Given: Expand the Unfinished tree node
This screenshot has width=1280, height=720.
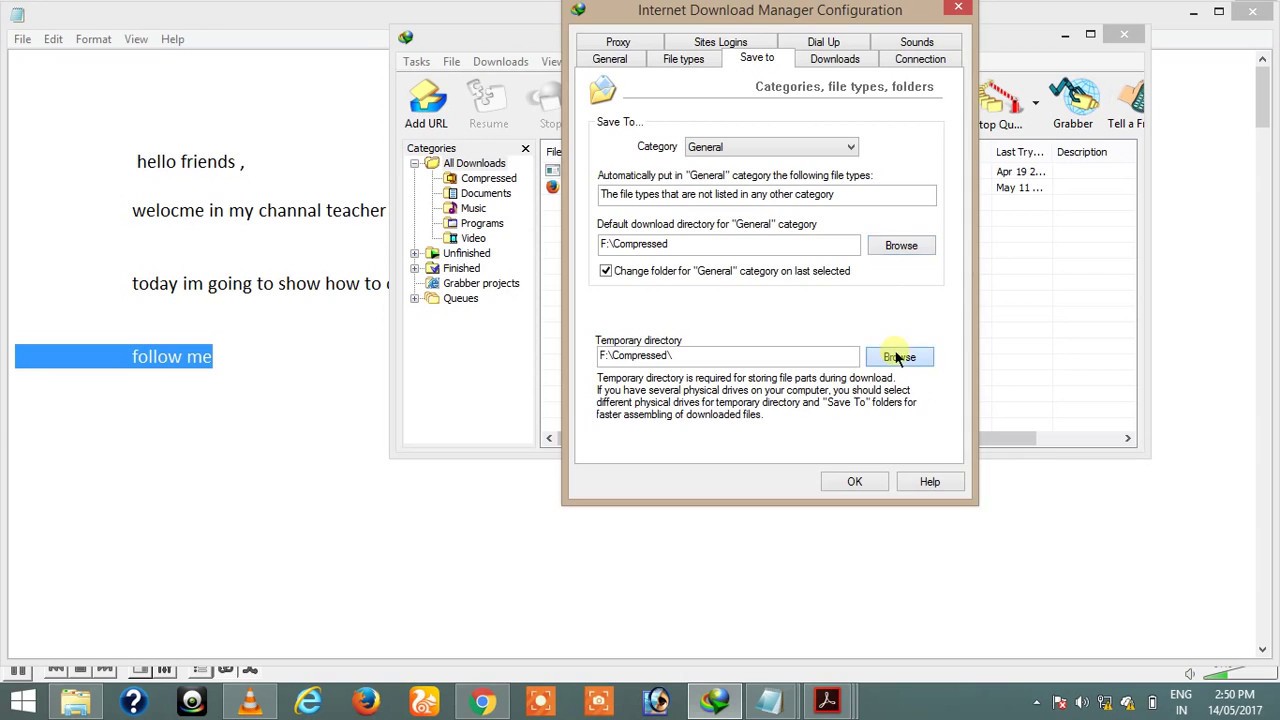Looking at the screenshot, I should [414, 253].
